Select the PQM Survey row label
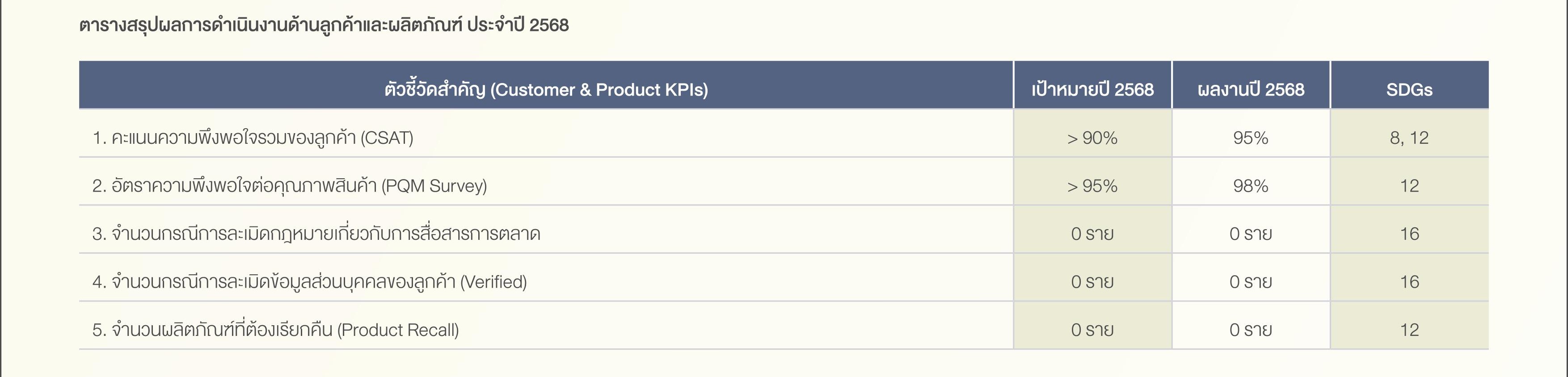 coord(290,185)
